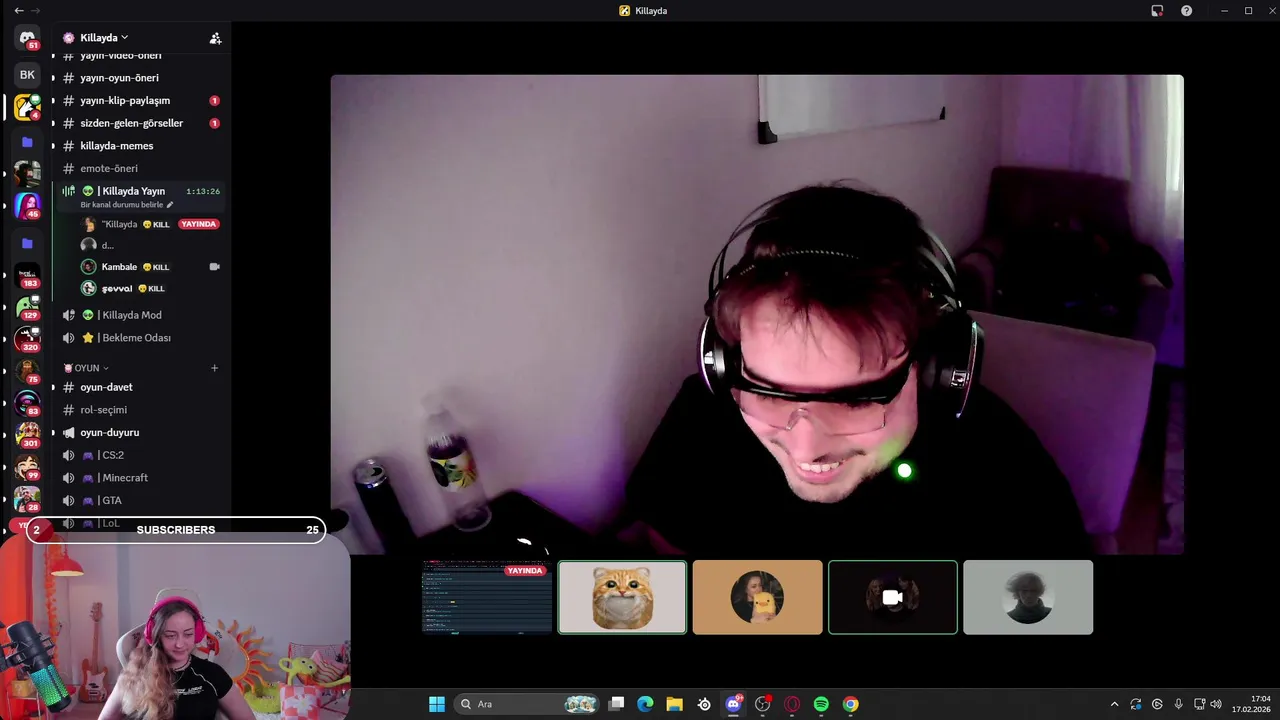
Task: Open Opera browser from the taskbar
Action: (x=792, y=704)
